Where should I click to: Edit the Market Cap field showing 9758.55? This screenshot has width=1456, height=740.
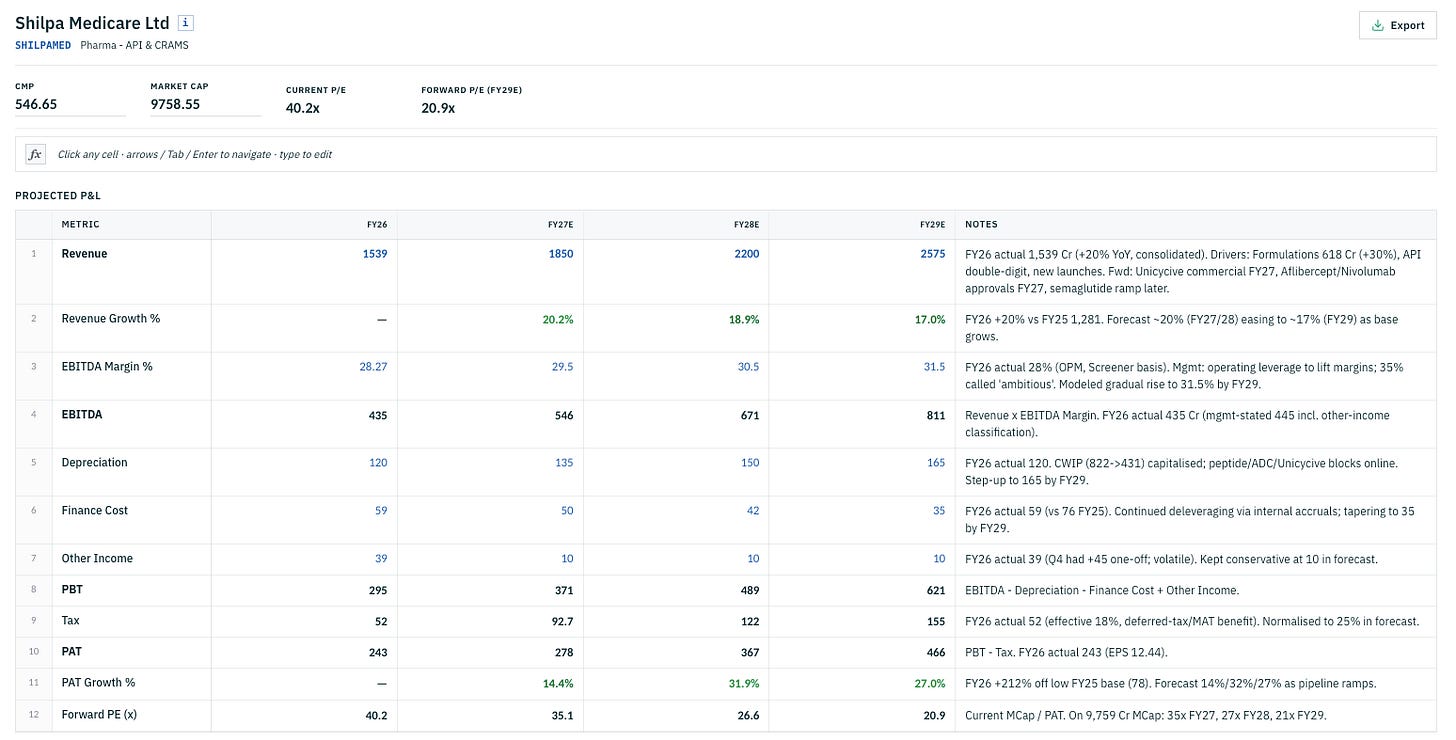click(206, 104)
